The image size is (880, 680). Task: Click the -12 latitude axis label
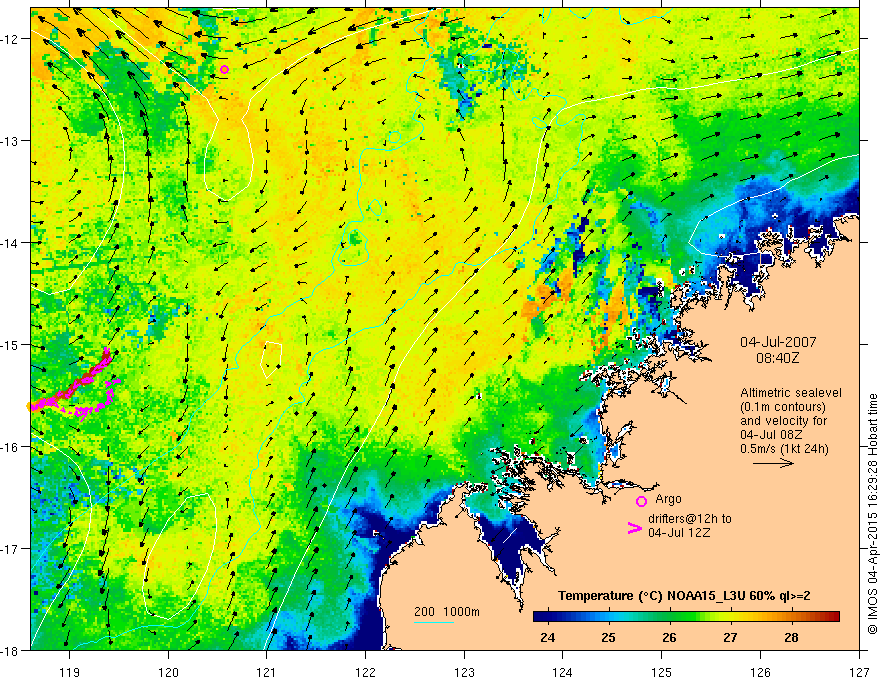point(10,39)
